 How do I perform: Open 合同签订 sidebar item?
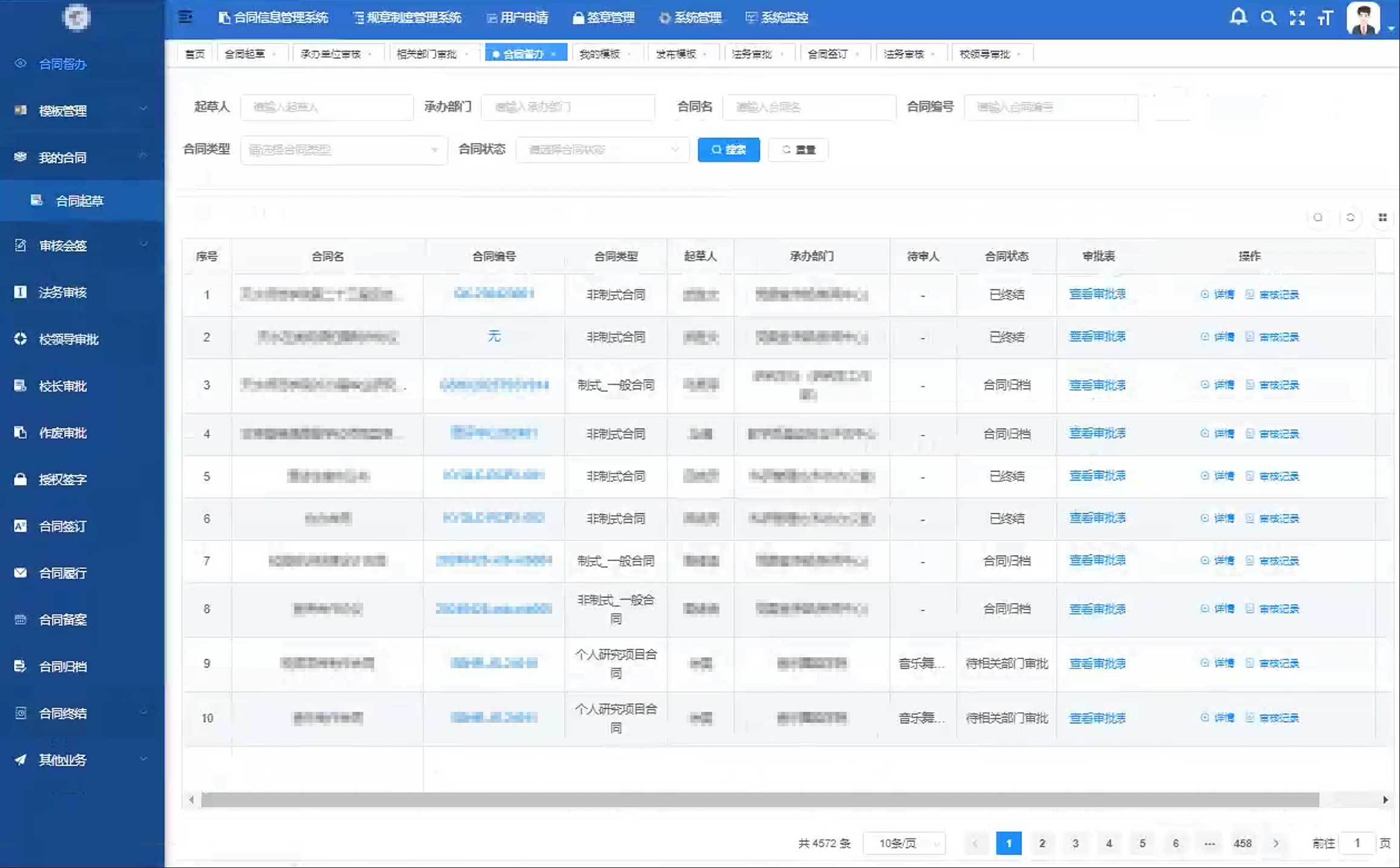coord(82,526)
